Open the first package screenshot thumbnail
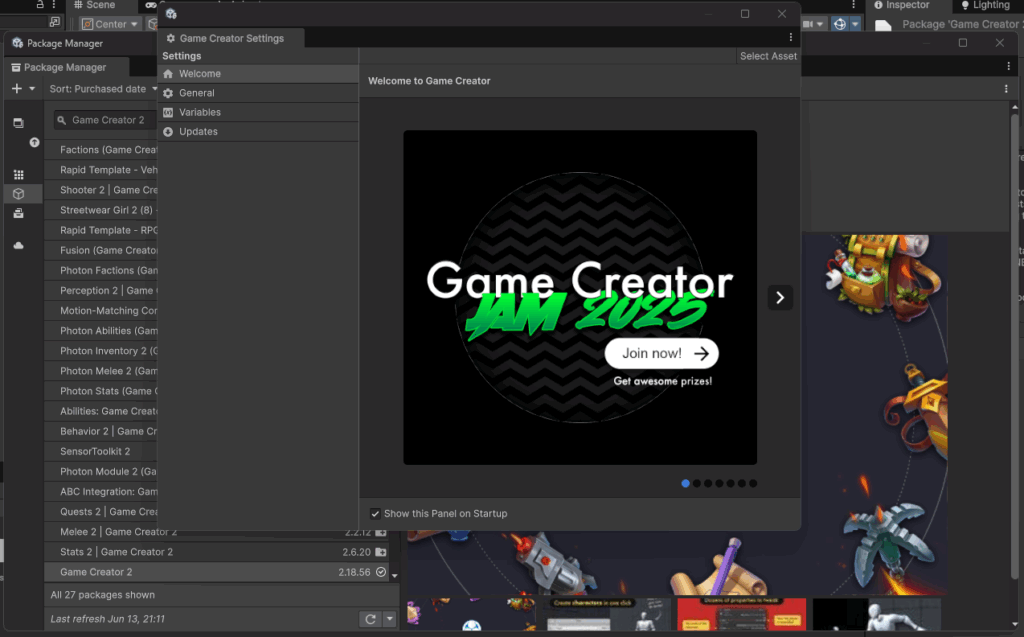The width and height of the screenshot is (1024, 637). click(x=470, y=614)
